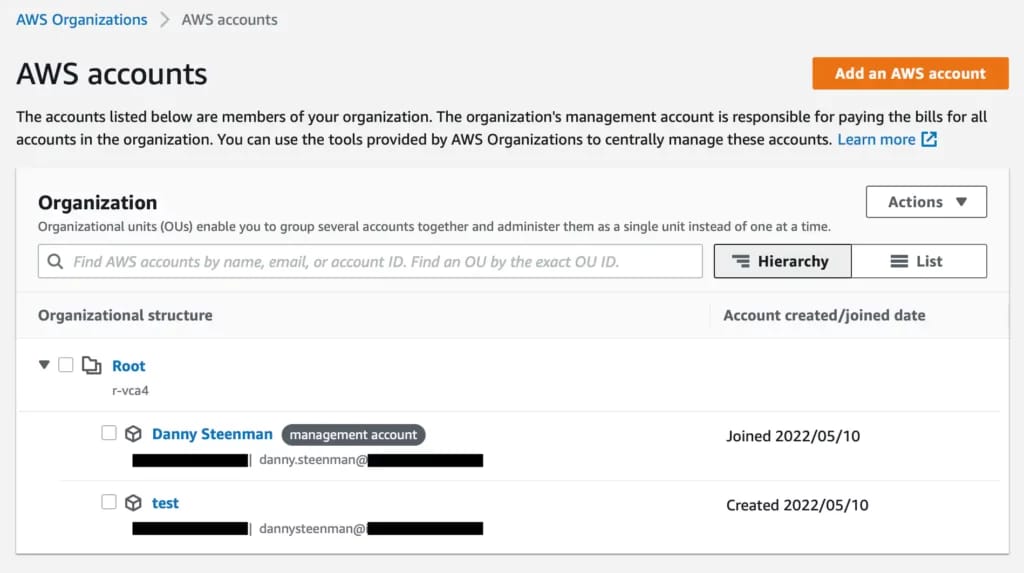Click the Account created/joined date column header
Viewport: 1024px width, 573px height.
point(824,315)
